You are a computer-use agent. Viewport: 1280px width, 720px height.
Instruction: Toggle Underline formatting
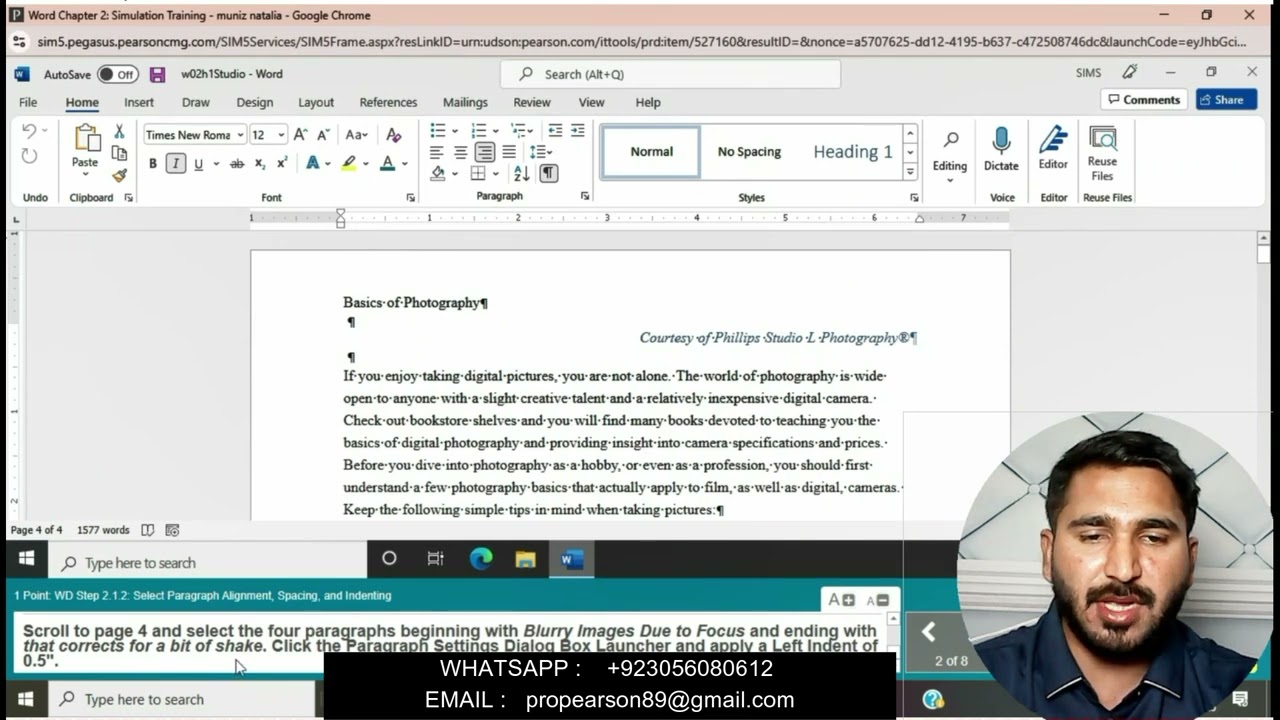[x=198, y=164]
